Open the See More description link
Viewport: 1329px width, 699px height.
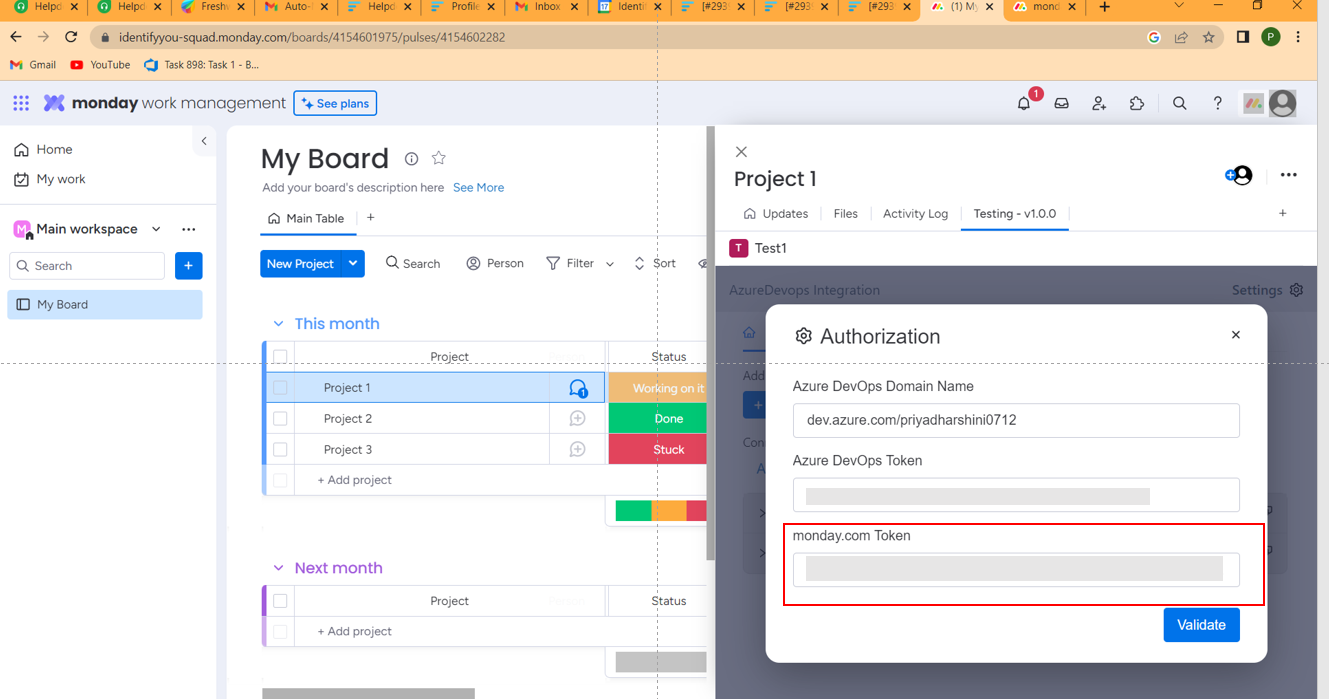coord(478,188)
